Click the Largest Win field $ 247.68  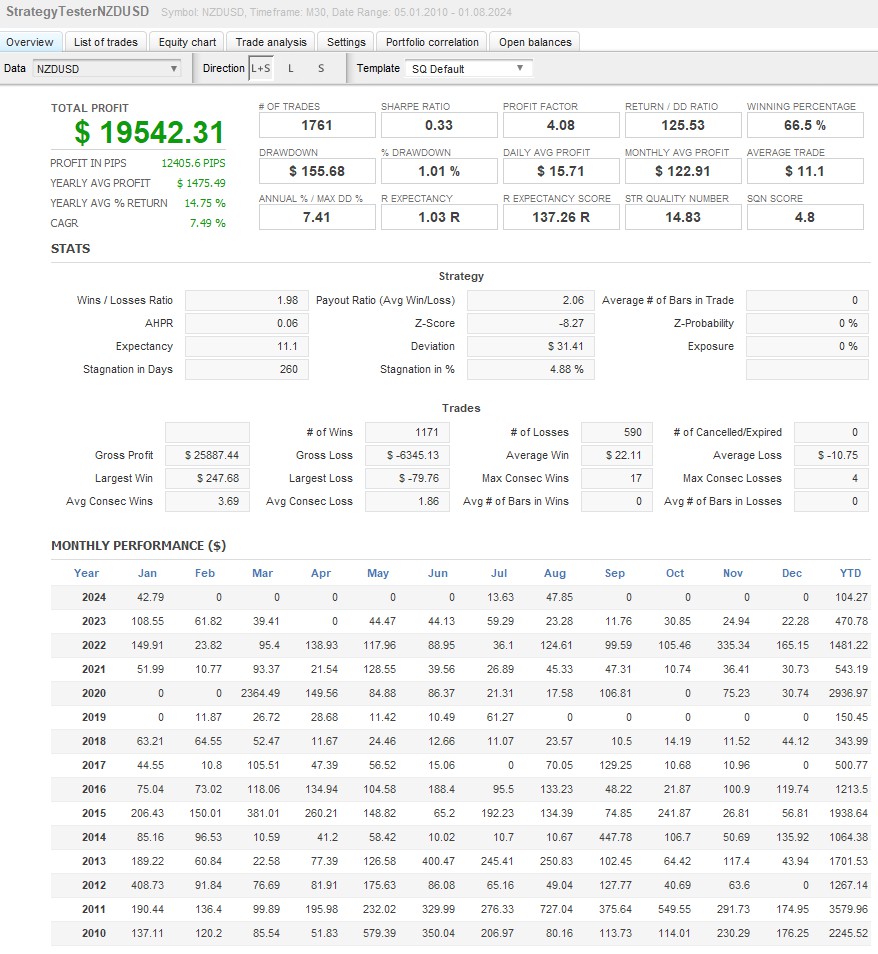click(207, 479)
